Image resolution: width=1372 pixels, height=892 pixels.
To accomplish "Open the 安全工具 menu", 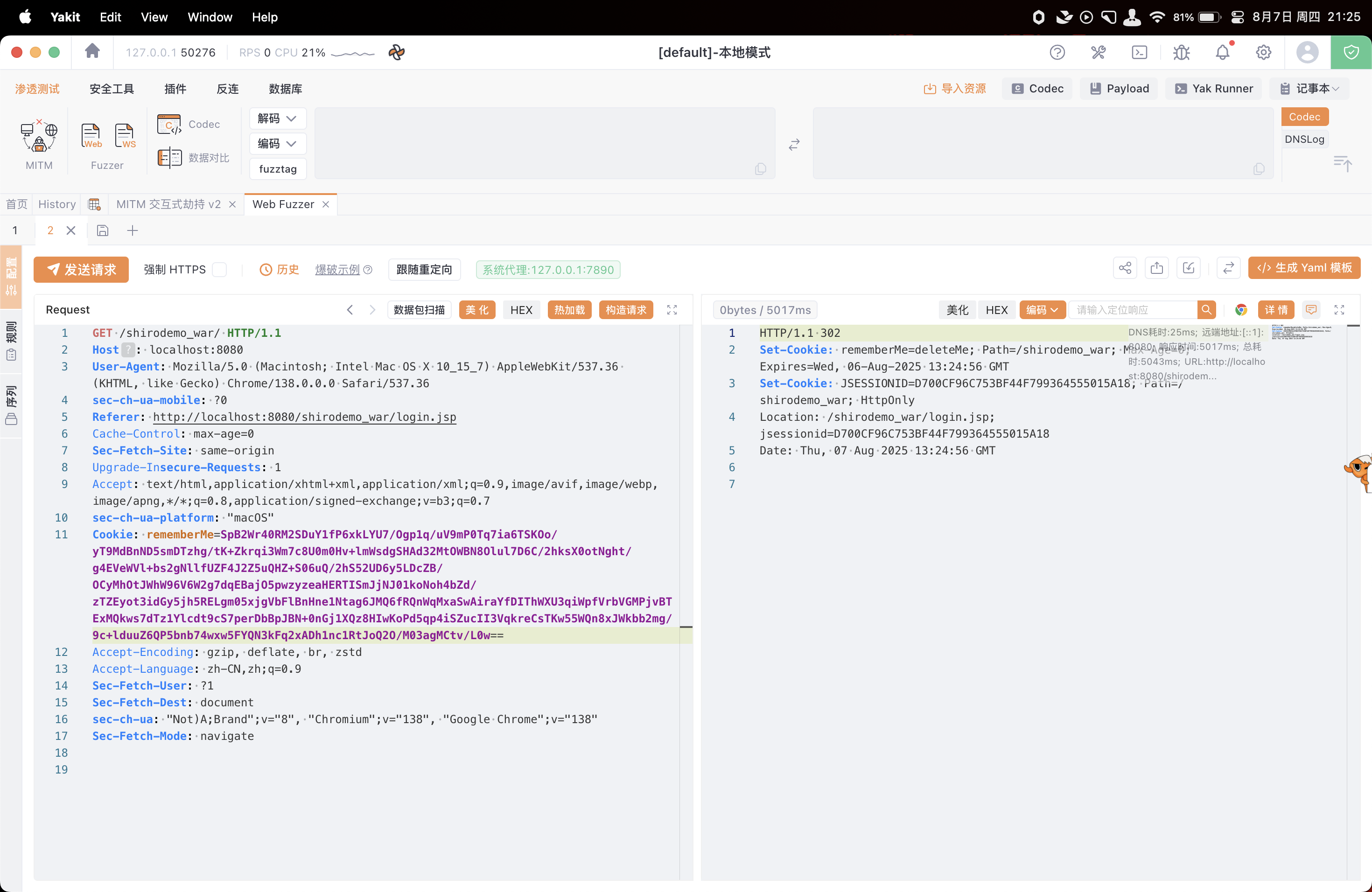I will [x=112, y=89].
